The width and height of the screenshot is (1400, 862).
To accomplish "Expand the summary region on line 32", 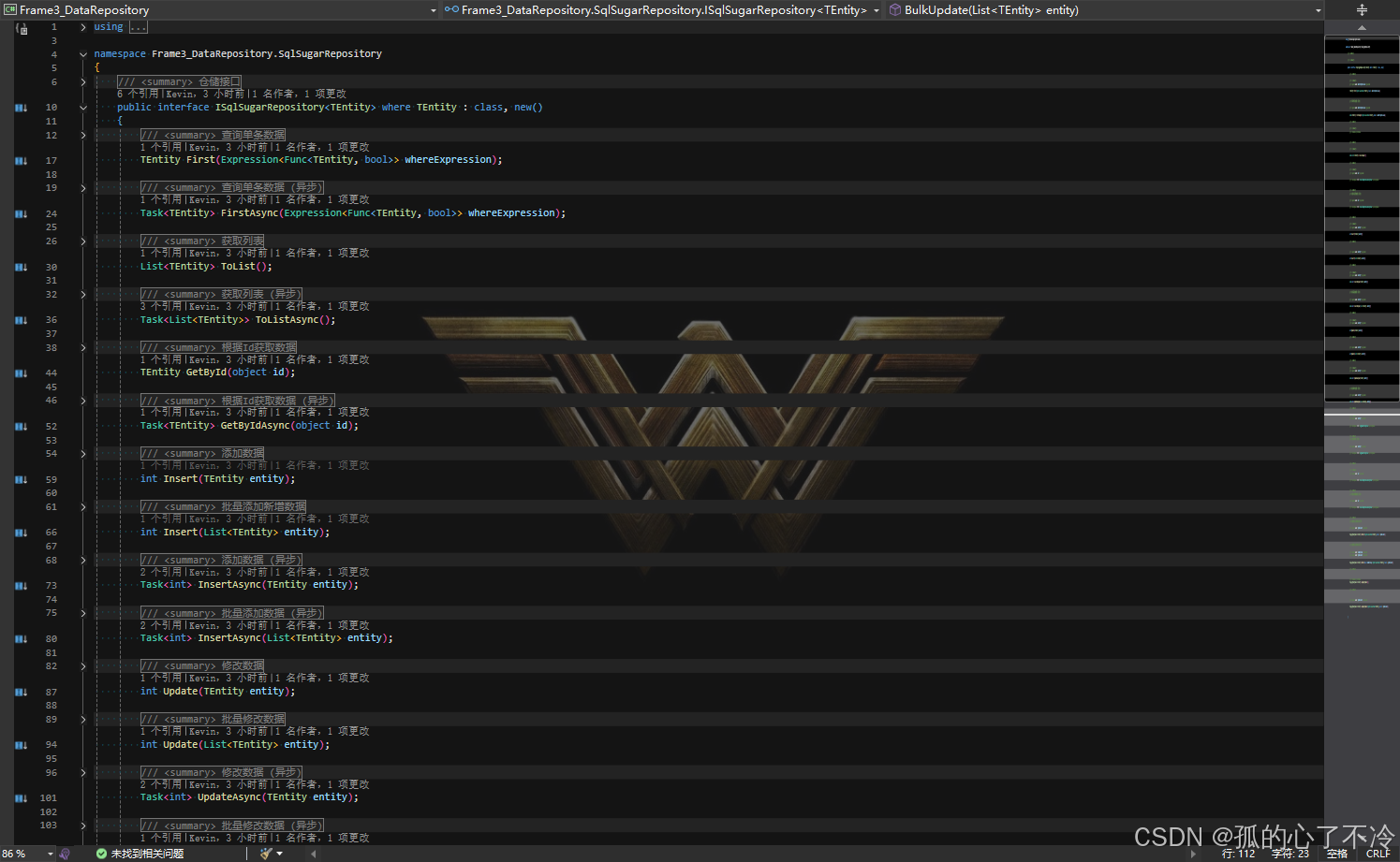I will click(83, 295).
